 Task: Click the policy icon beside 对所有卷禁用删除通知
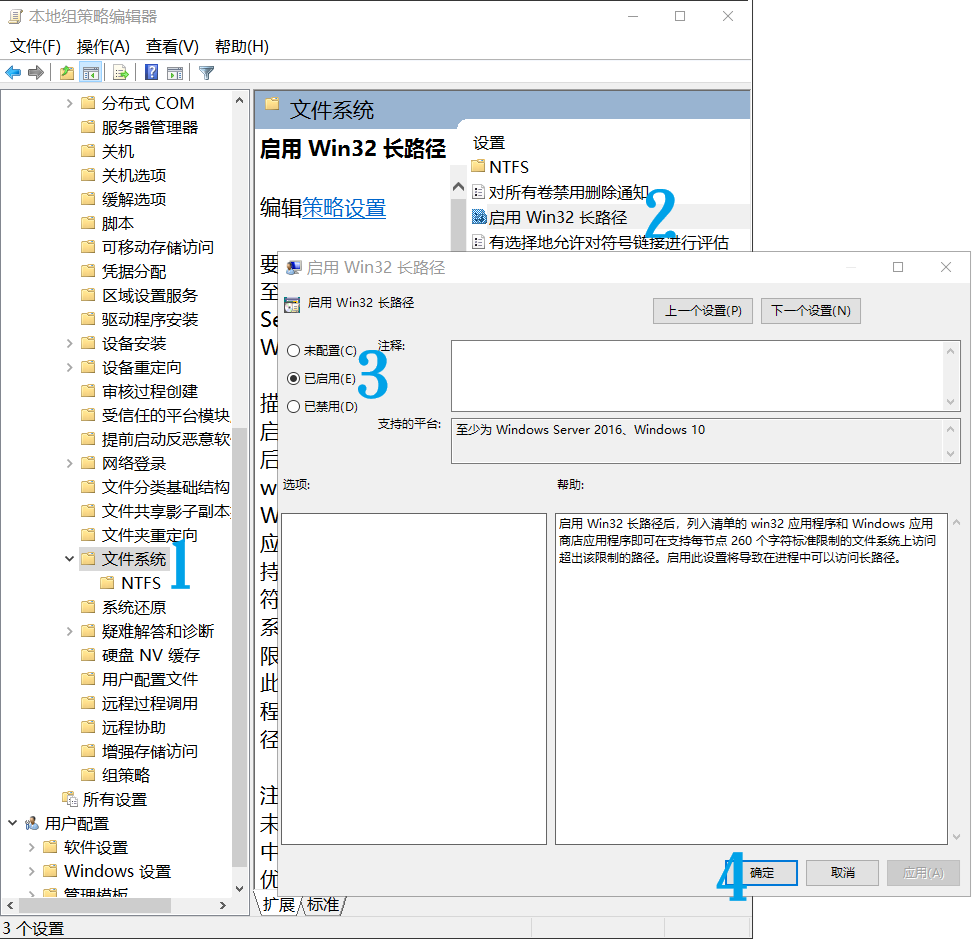coord(478,192)
